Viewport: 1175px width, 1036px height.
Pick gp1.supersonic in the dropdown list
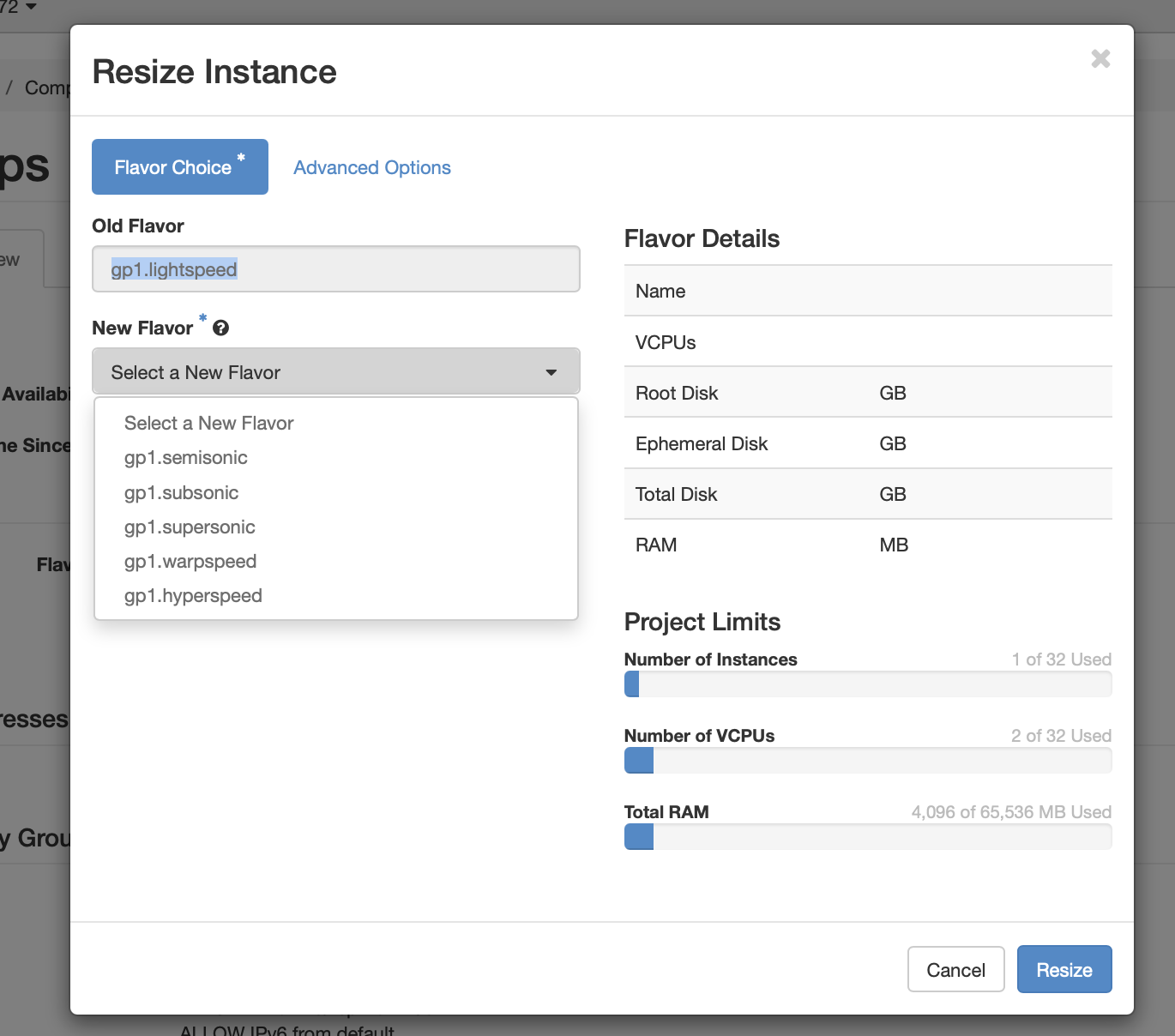190,527
